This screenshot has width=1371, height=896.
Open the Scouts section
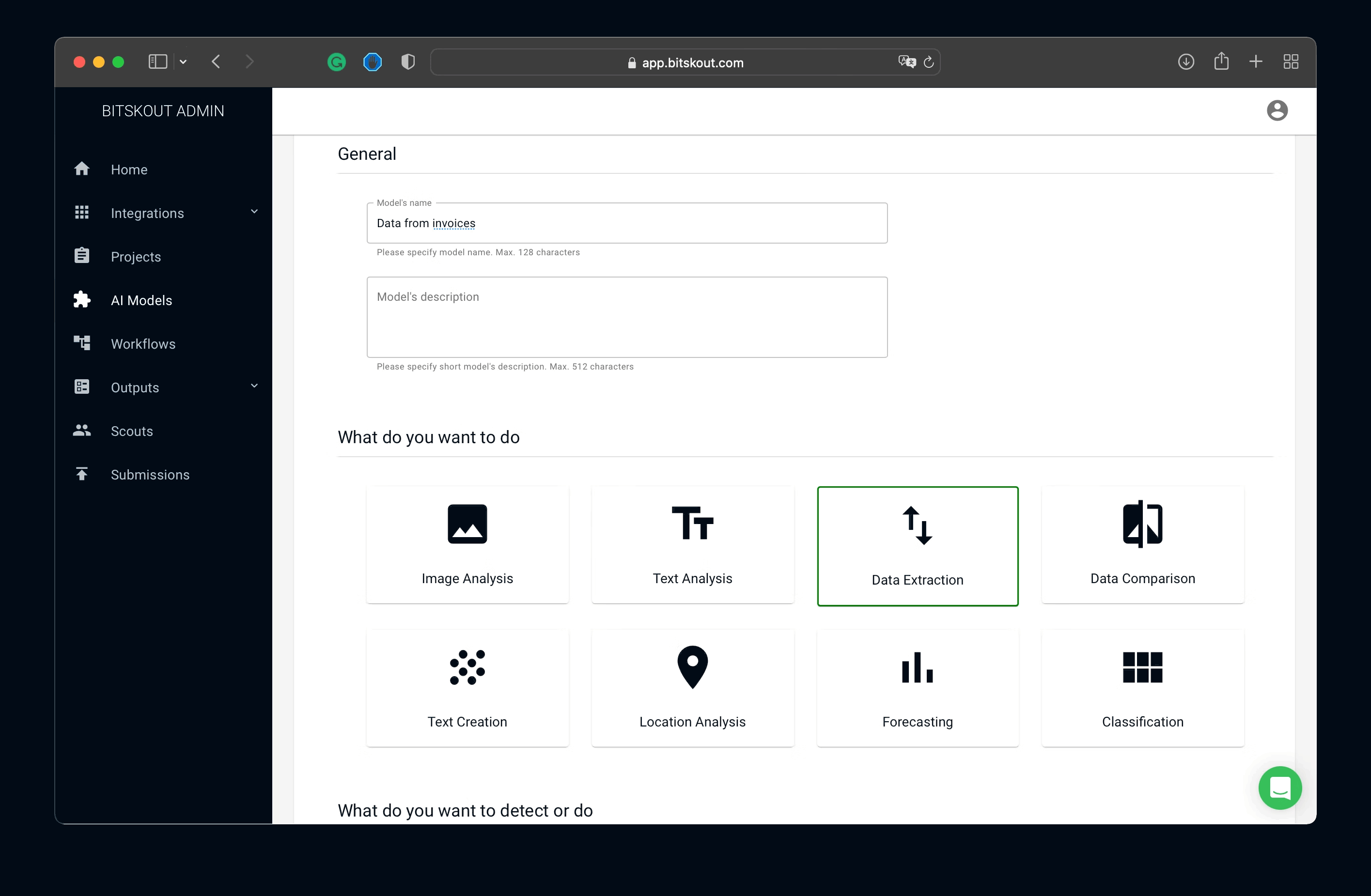[x=131, y=432]
